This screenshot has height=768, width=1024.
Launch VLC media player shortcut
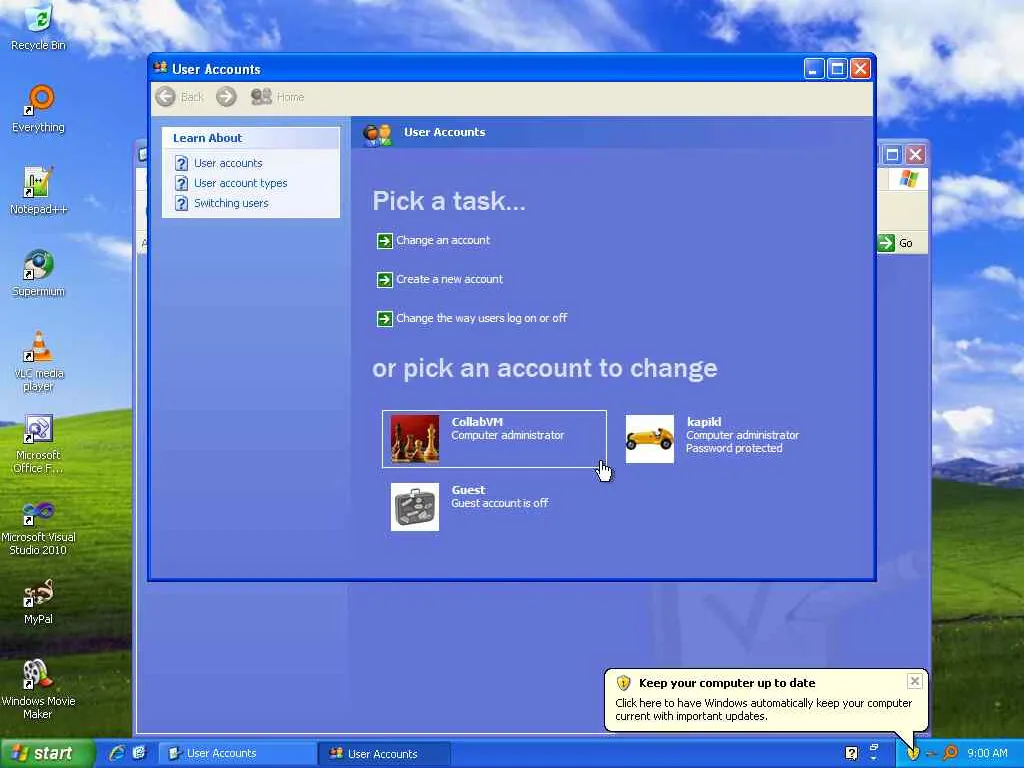[x=39, y=362]
